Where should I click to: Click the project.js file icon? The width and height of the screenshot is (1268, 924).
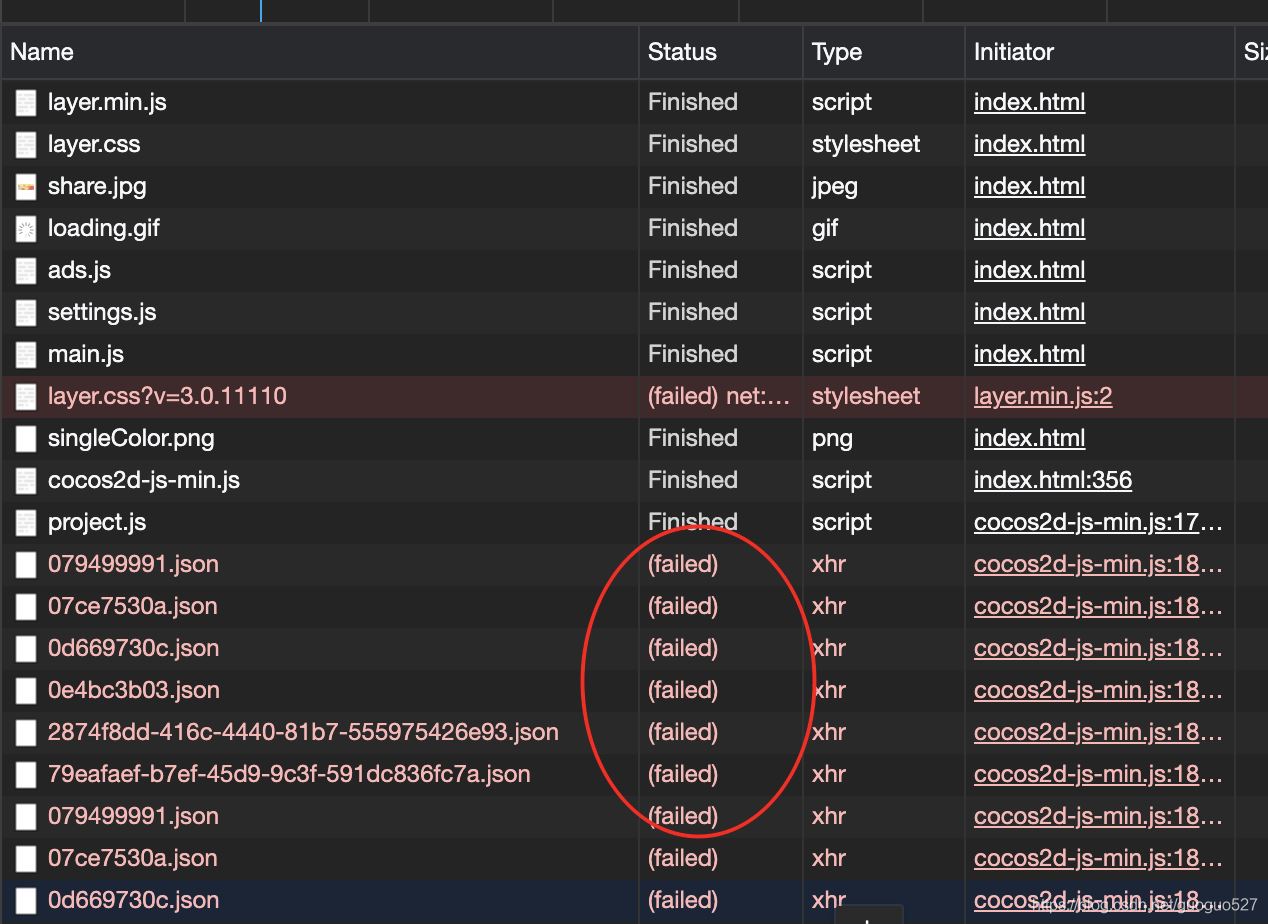pos(26,523)
